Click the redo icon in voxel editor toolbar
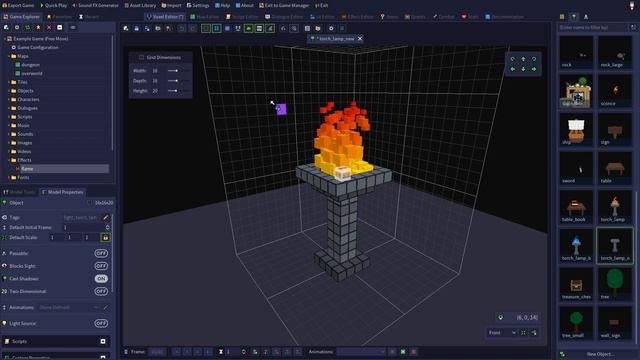640x360 pixels. [x=193, y=28]
